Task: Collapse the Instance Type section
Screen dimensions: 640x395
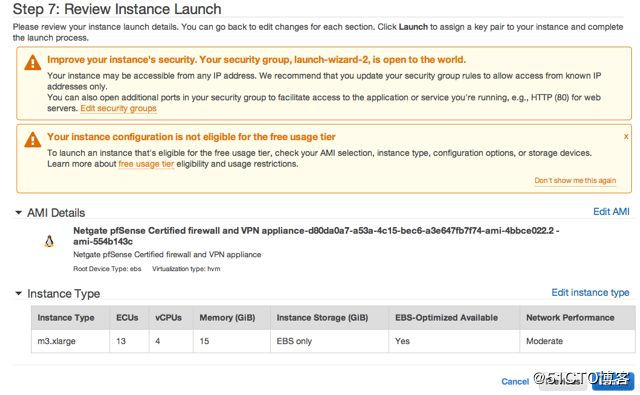Action: pos(18,293)
